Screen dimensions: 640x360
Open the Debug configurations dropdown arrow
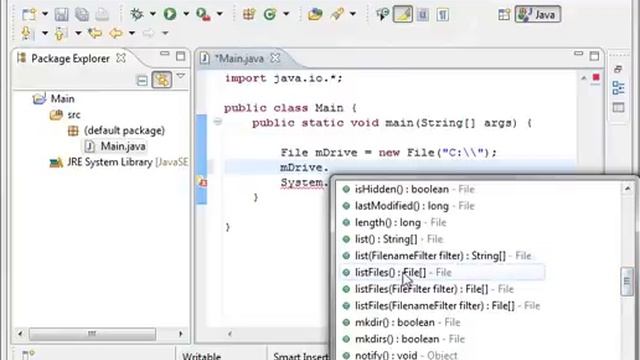(x=152, y=14)
